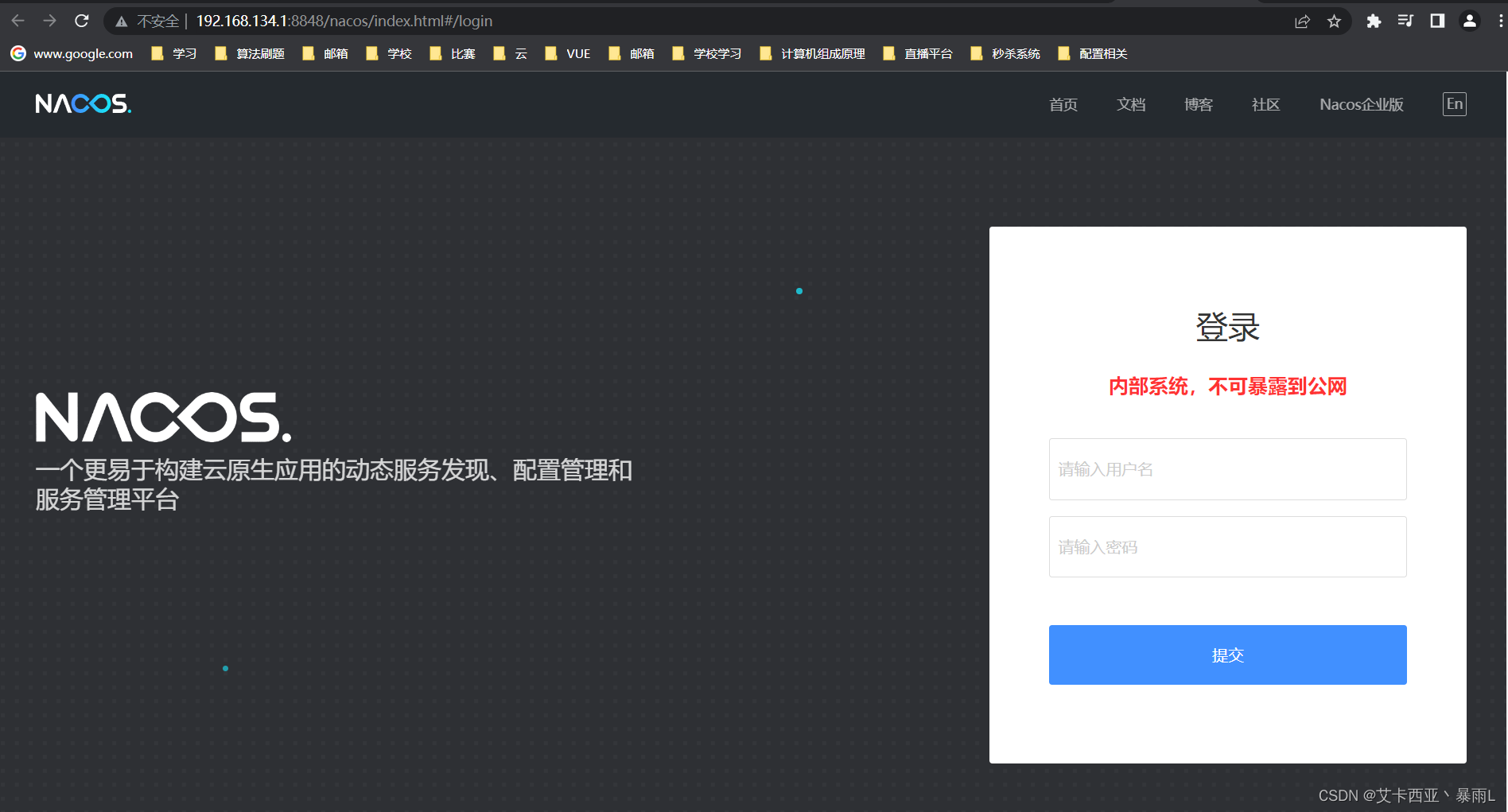Click the not-secure warning triangle icon
This screenshot has width=1508, height=812.
[121, 21]
